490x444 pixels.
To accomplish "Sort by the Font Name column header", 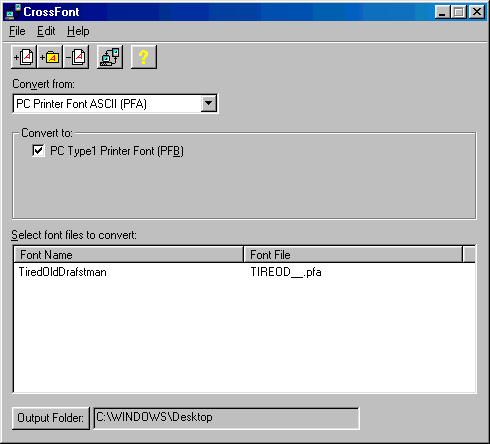I will tap(129, 255).
